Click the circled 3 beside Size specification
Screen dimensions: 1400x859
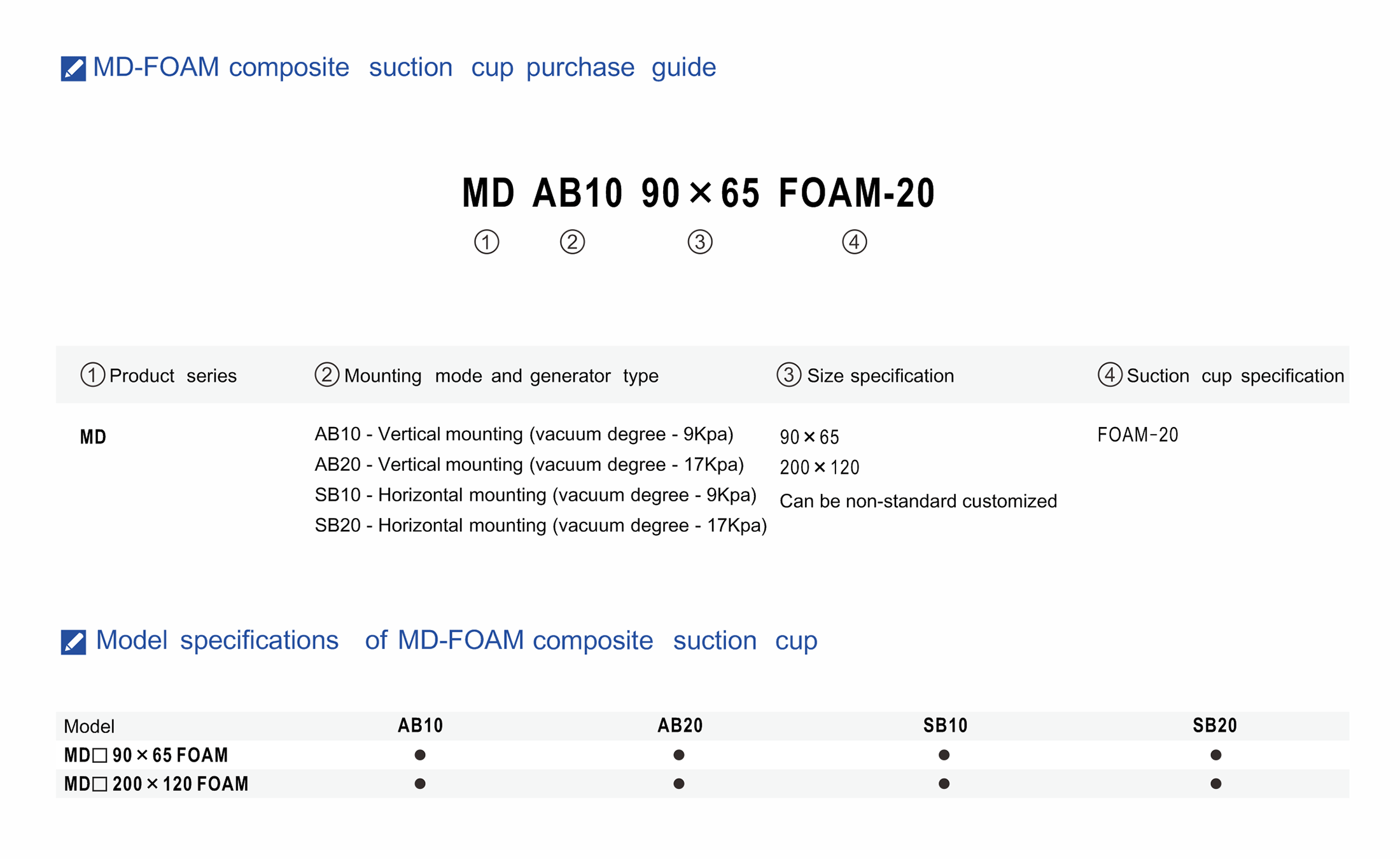(x=788, y=375)
